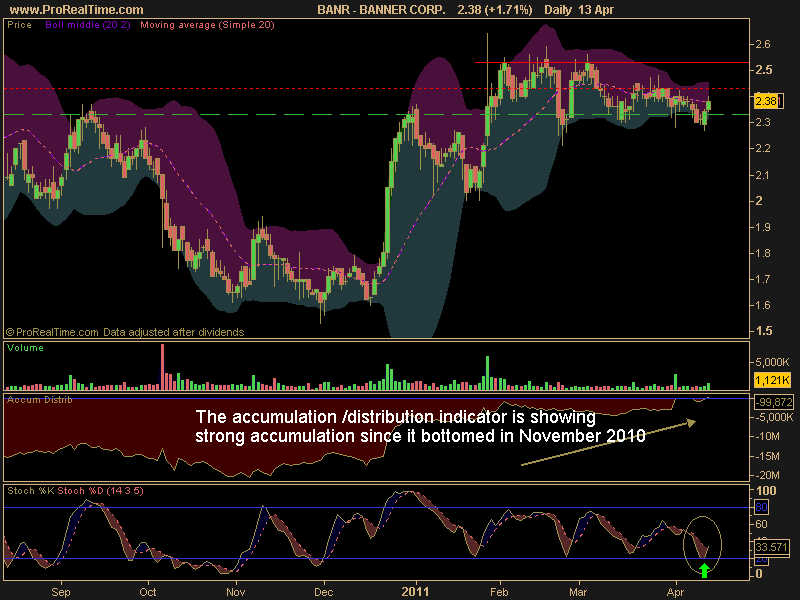Click the Stoch %D (14 3 5) legend

pos(101,491)
